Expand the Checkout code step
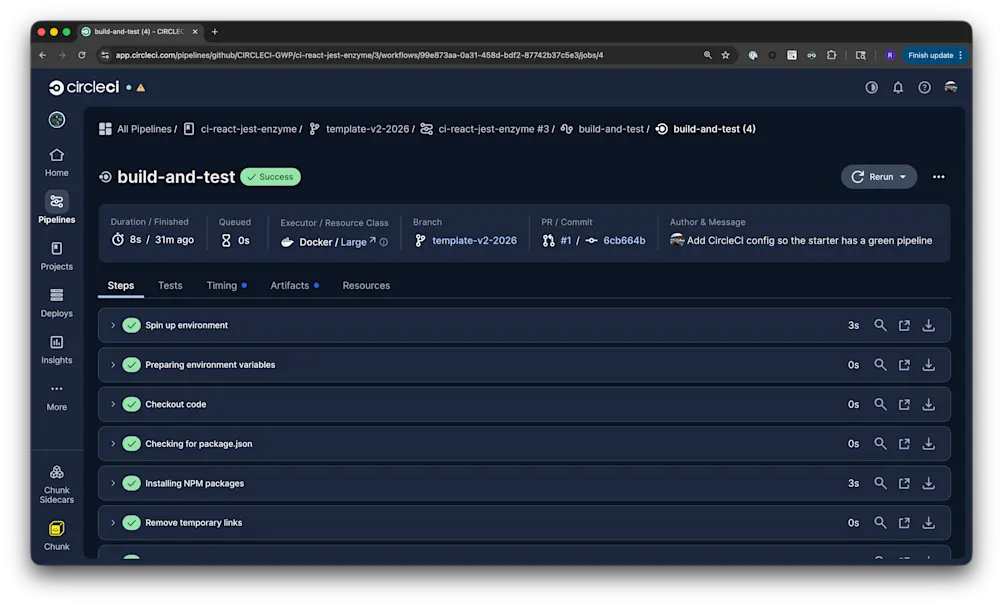Image resolution: width=1003 pixels, height=606 pixels. 113,404
